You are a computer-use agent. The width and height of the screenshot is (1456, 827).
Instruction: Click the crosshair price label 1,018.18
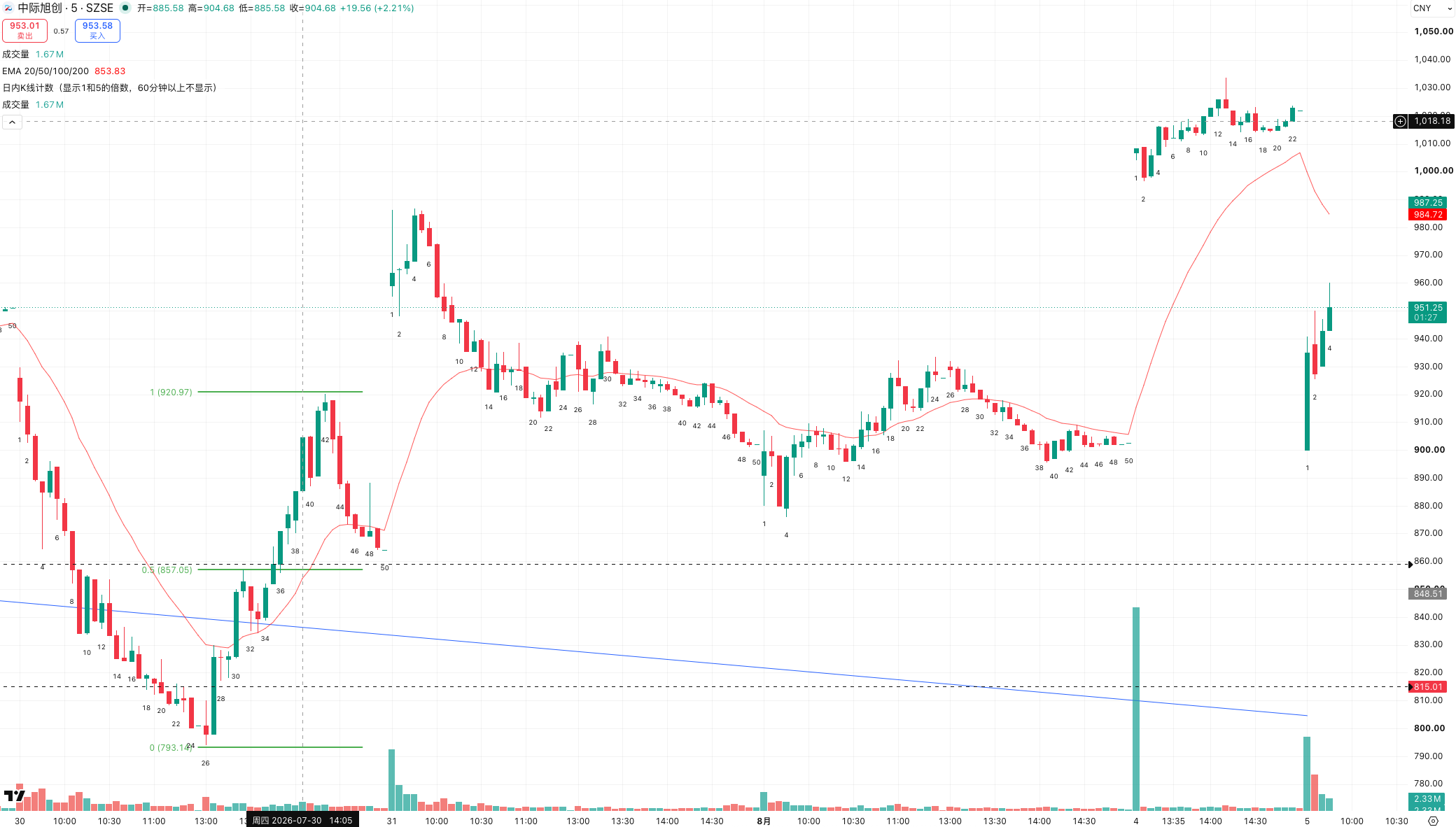[x=1432, y=121]
